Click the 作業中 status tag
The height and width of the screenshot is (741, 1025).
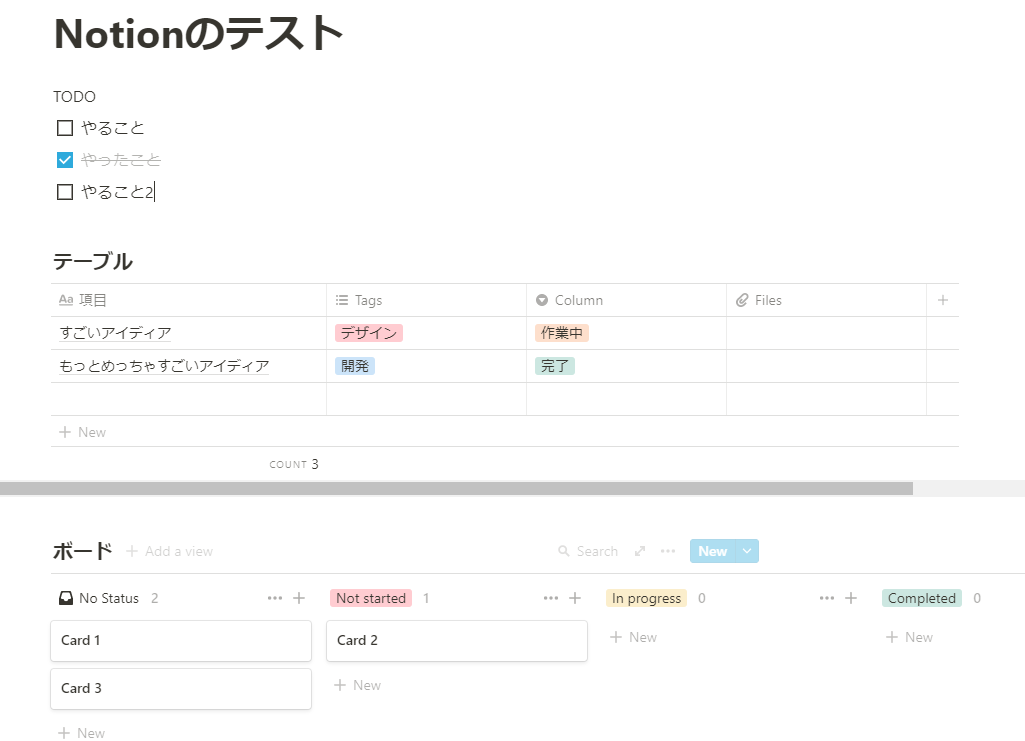[562, 333]
